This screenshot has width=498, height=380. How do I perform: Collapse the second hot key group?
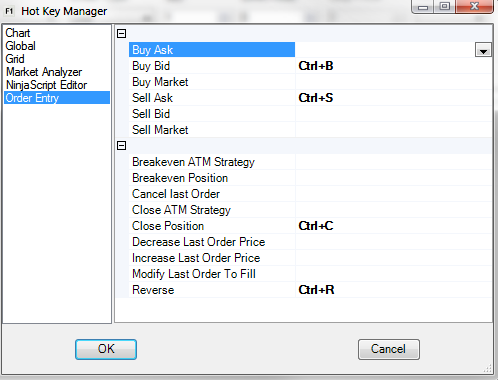[122, 145]
